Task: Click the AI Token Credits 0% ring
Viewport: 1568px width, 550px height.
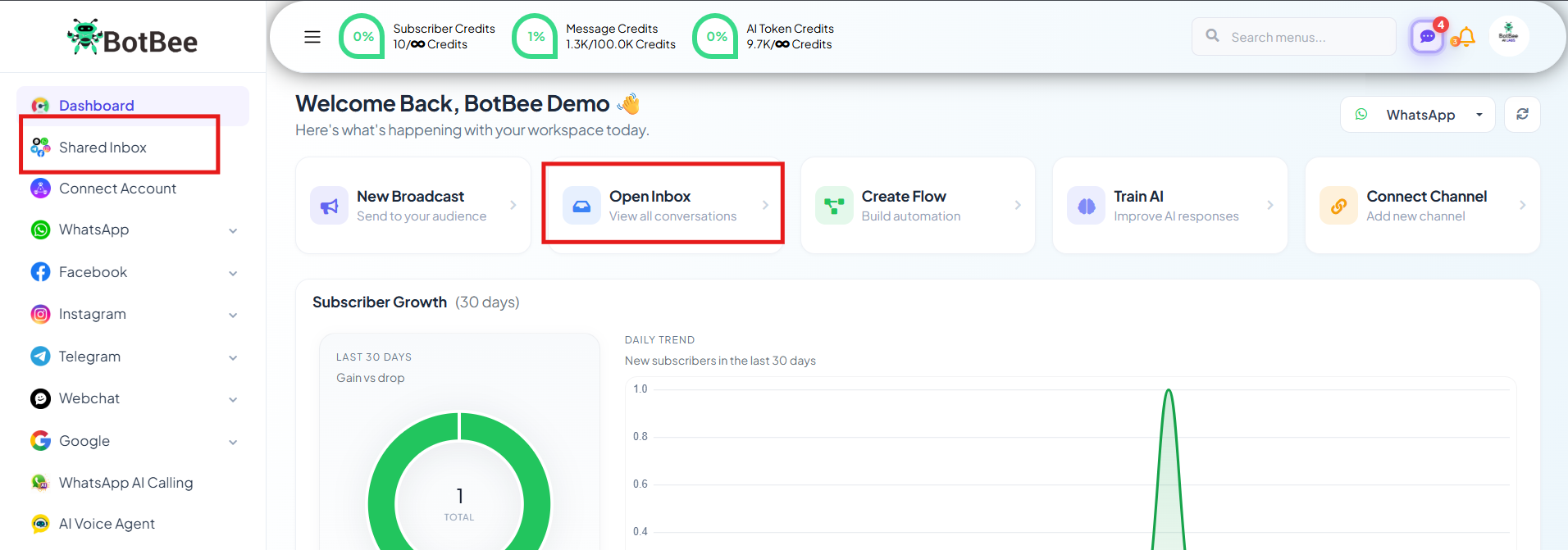Action: click(x=716, y=36)
